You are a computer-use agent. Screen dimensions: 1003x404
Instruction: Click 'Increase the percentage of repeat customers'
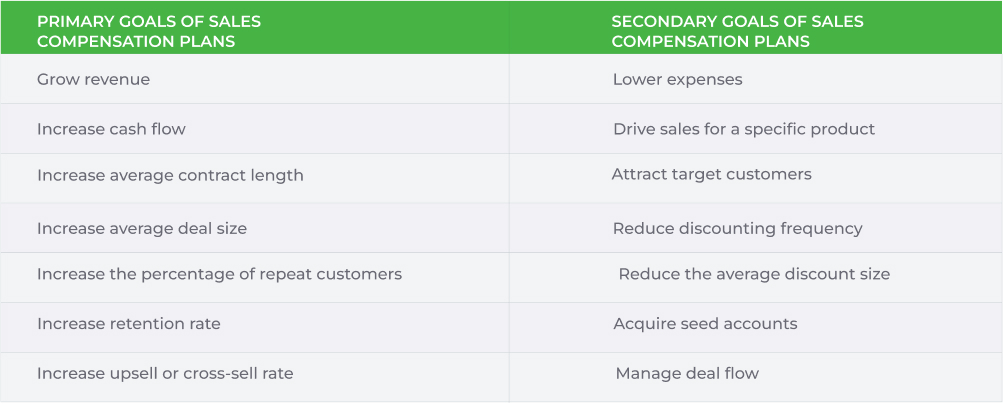[219, 274]
